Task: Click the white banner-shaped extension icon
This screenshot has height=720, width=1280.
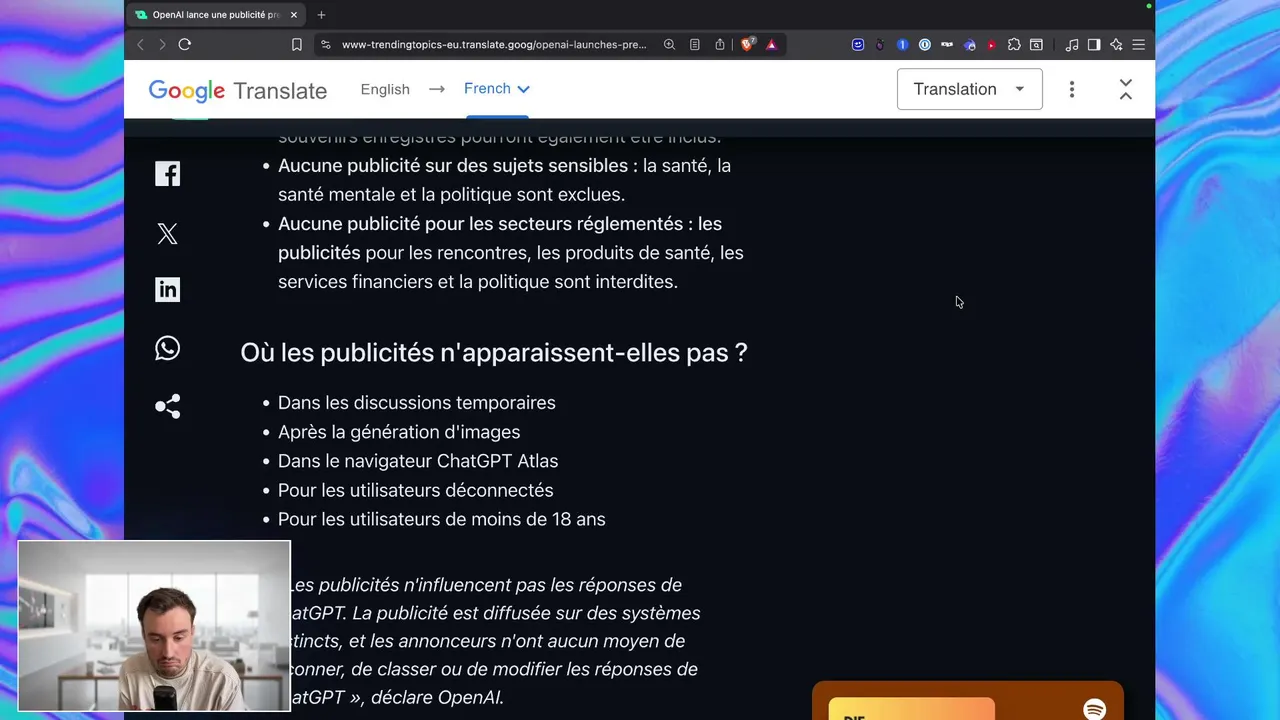Action: (947, 44)
